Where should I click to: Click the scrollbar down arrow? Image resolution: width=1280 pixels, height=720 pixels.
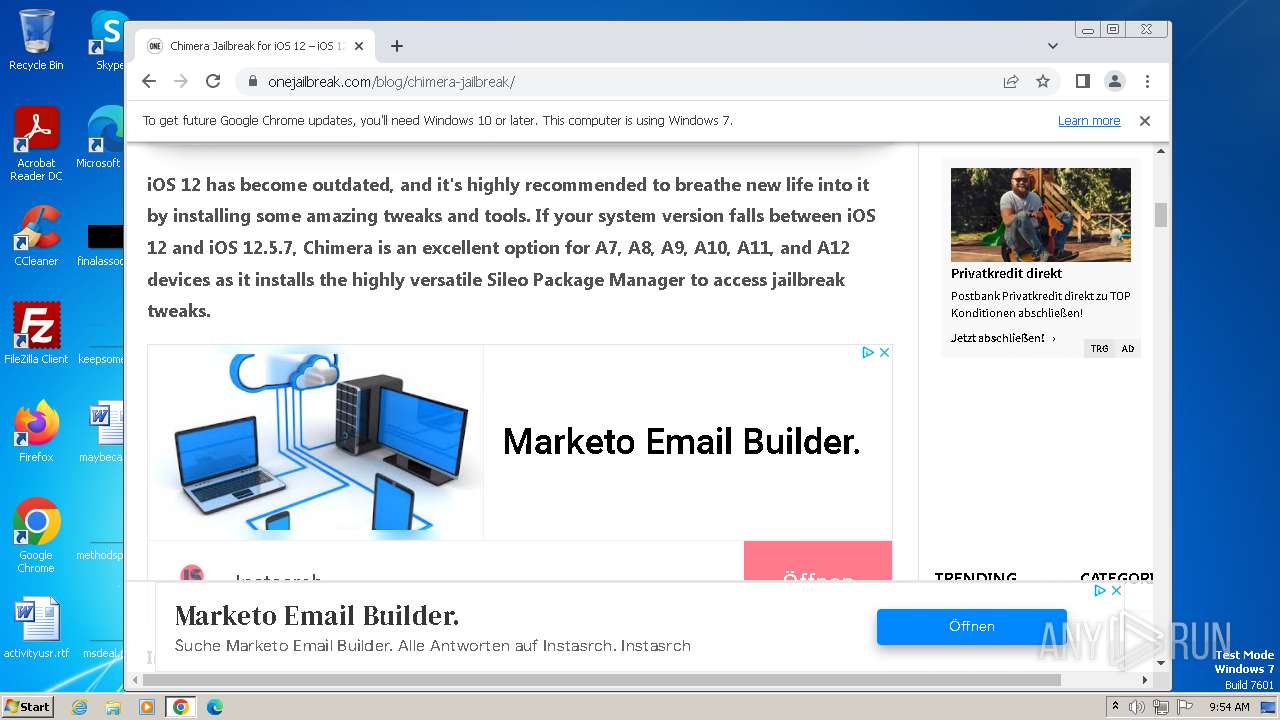(x=1161, y=663)
